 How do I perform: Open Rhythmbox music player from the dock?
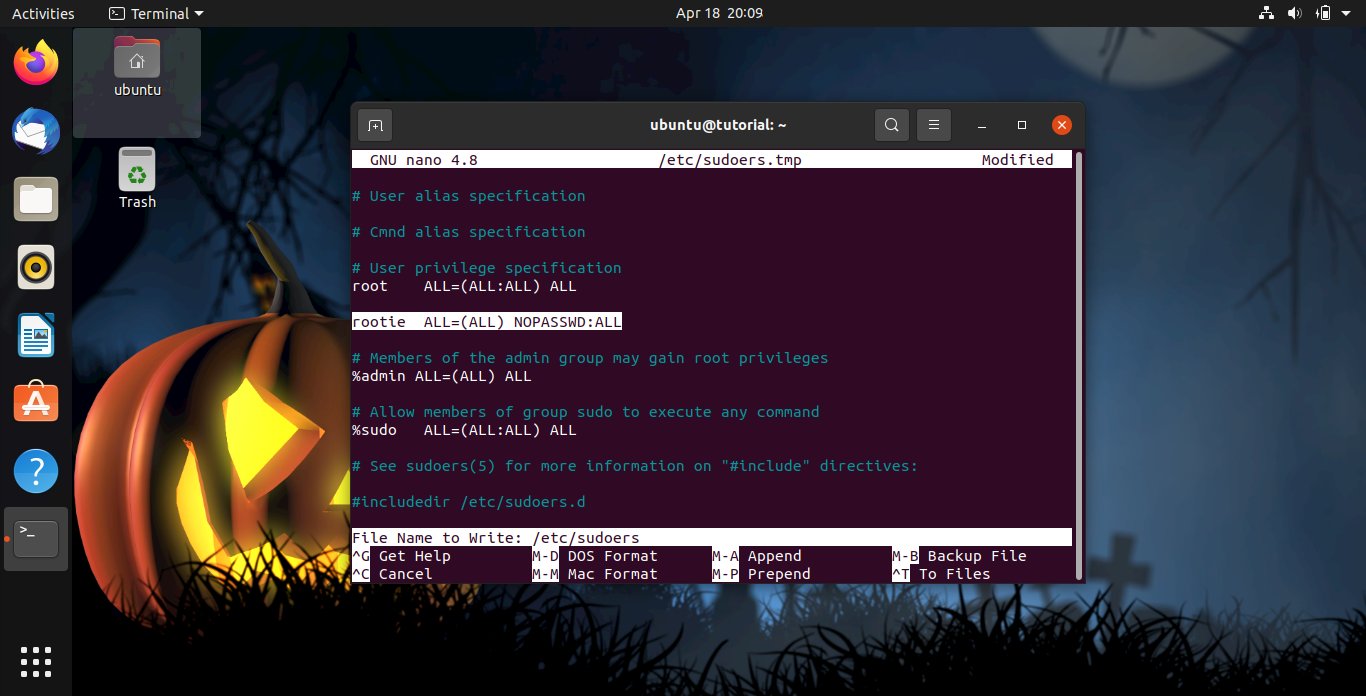(x=35, y=267)
